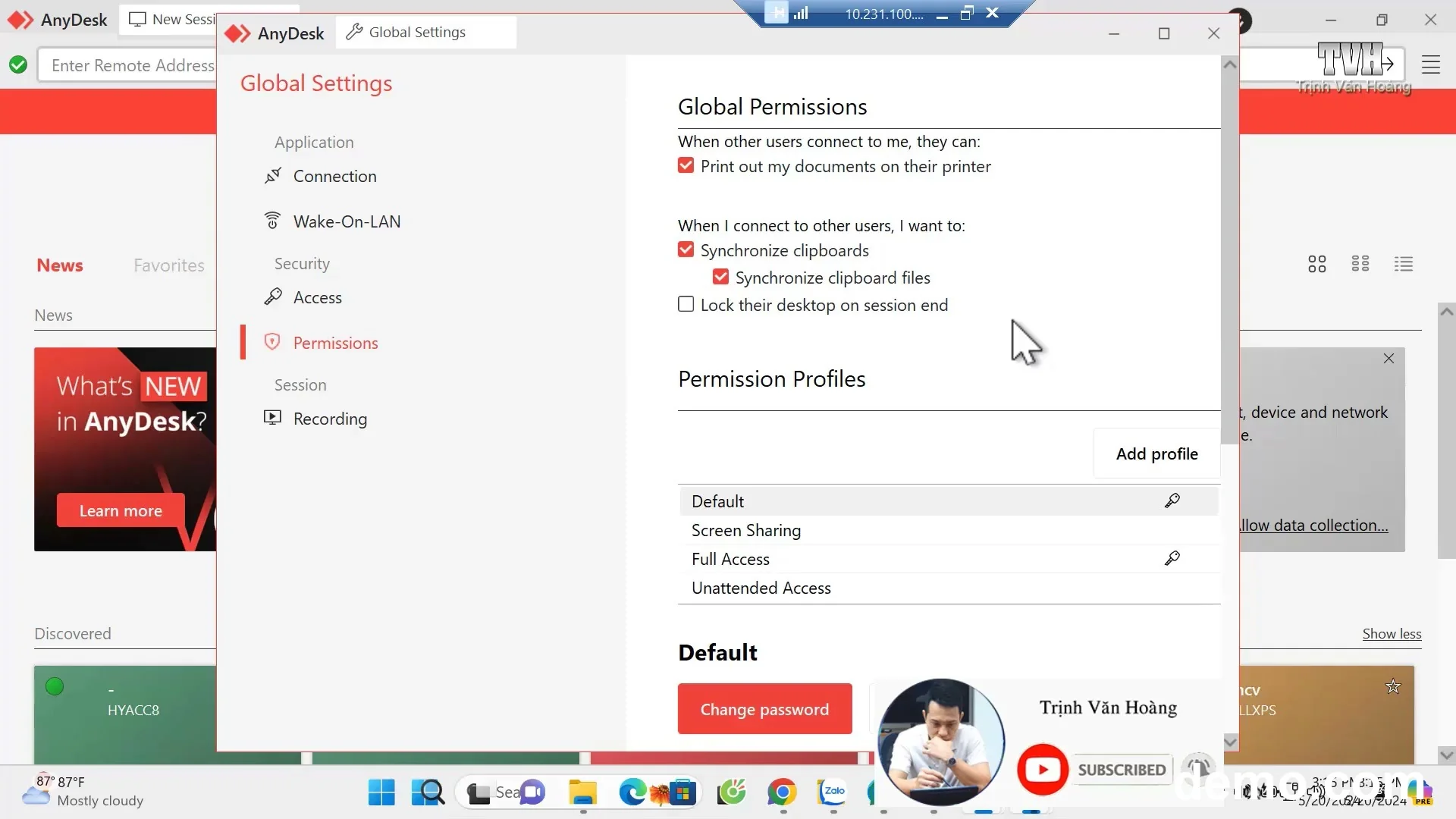Open Wake-On-LAN settings
Viewport: 1456px width, 819px height.
tap(347, 221)
